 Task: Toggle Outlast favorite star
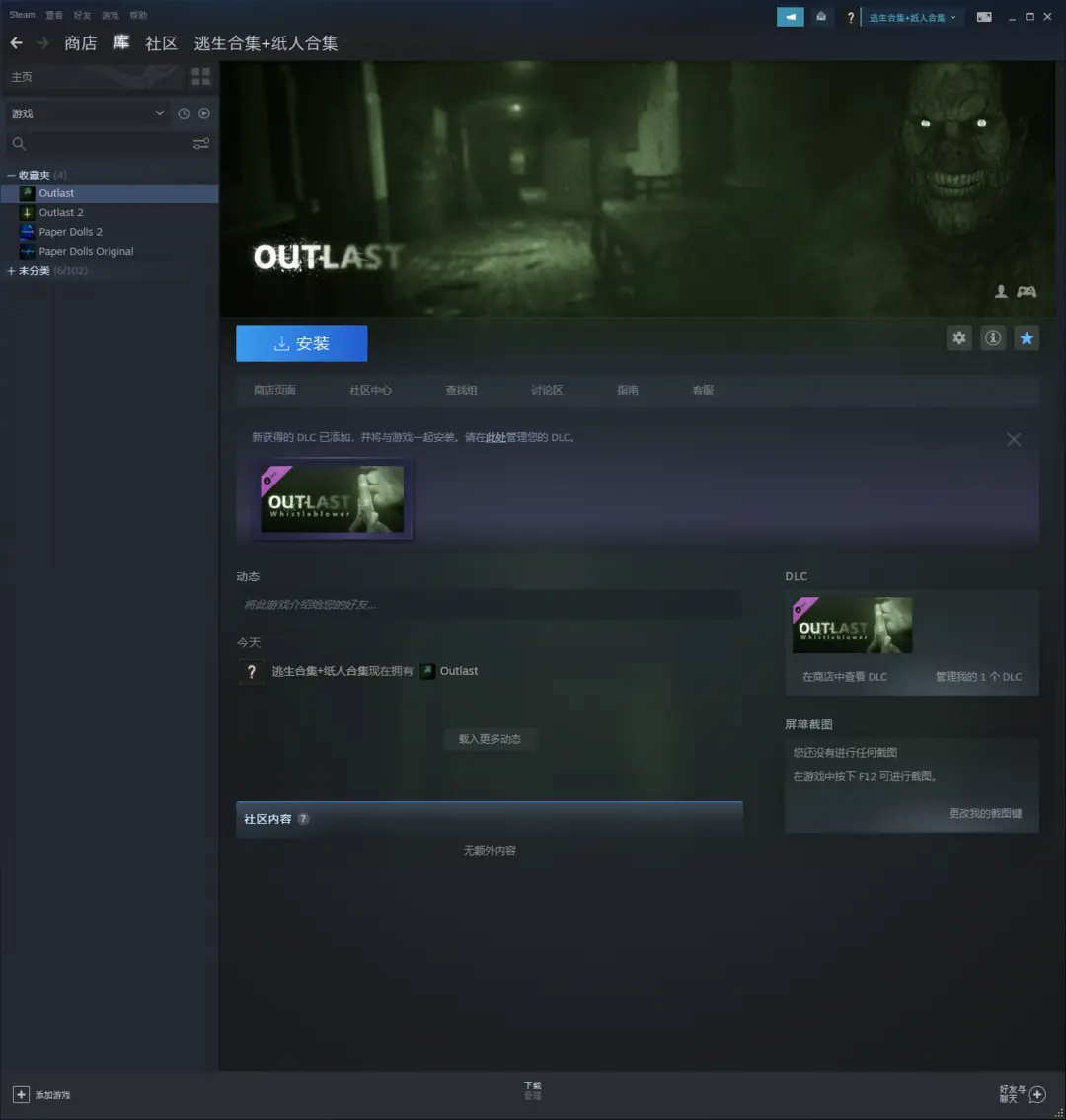(x=1027, y=337)
